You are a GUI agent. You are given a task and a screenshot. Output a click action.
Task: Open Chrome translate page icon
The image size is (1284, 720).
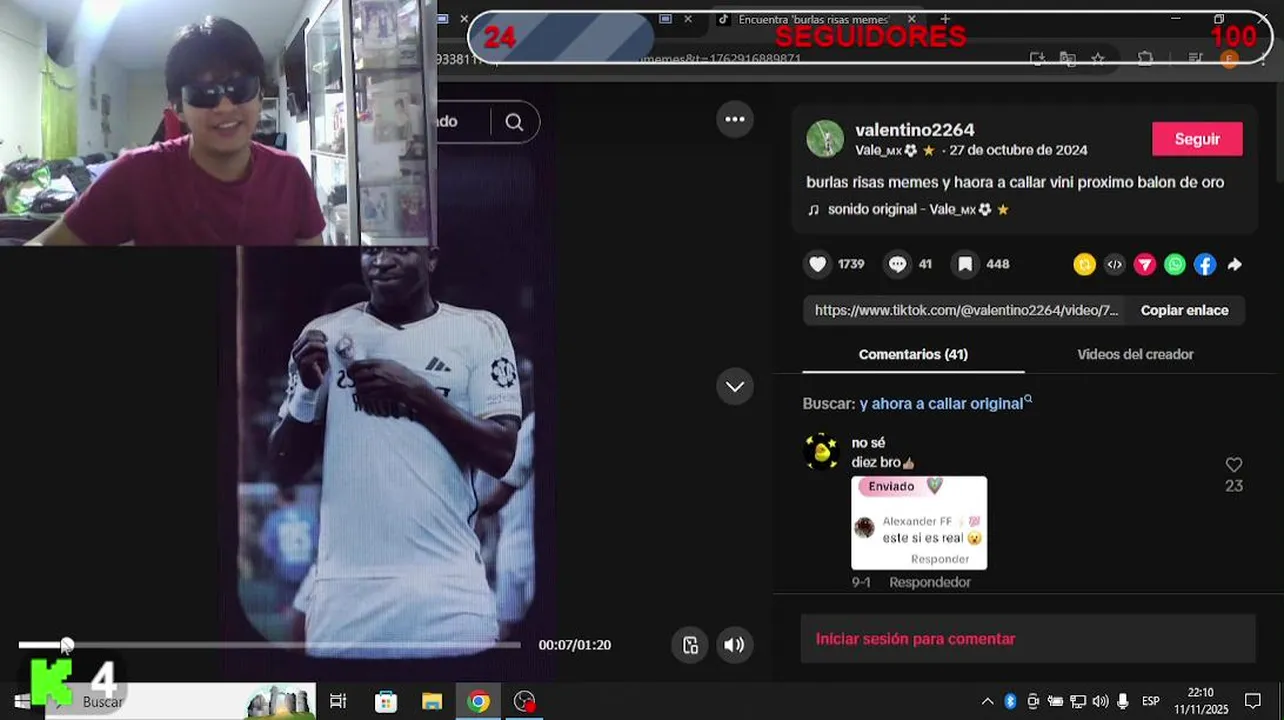[1068, 59]
